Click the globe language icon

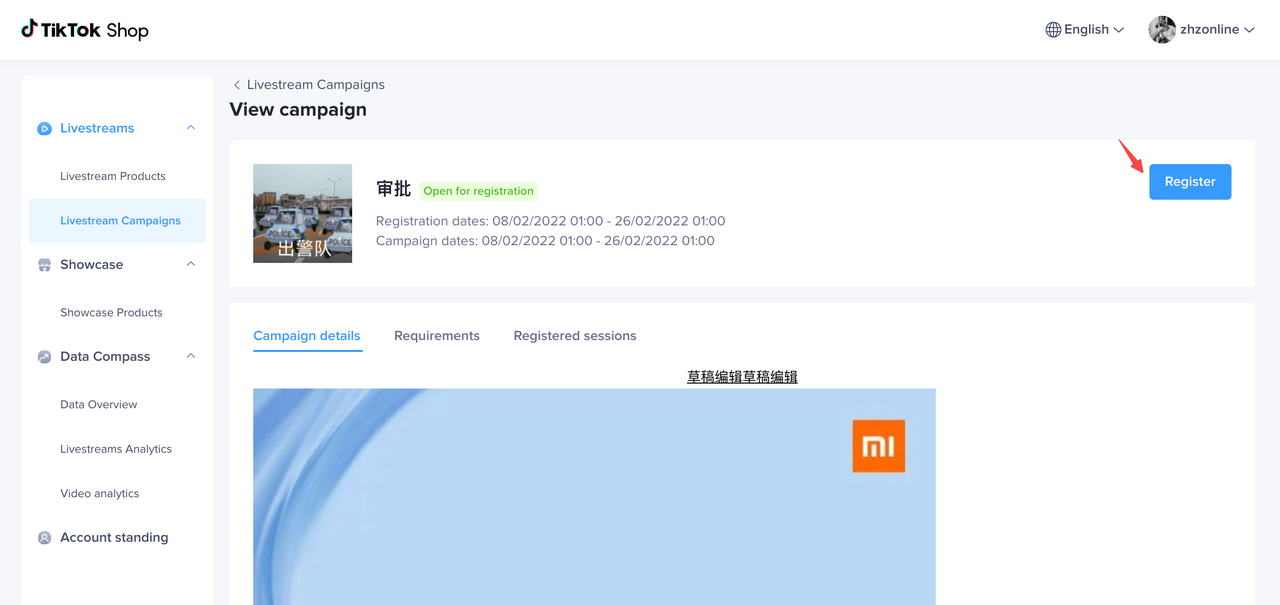[1053, 30]
